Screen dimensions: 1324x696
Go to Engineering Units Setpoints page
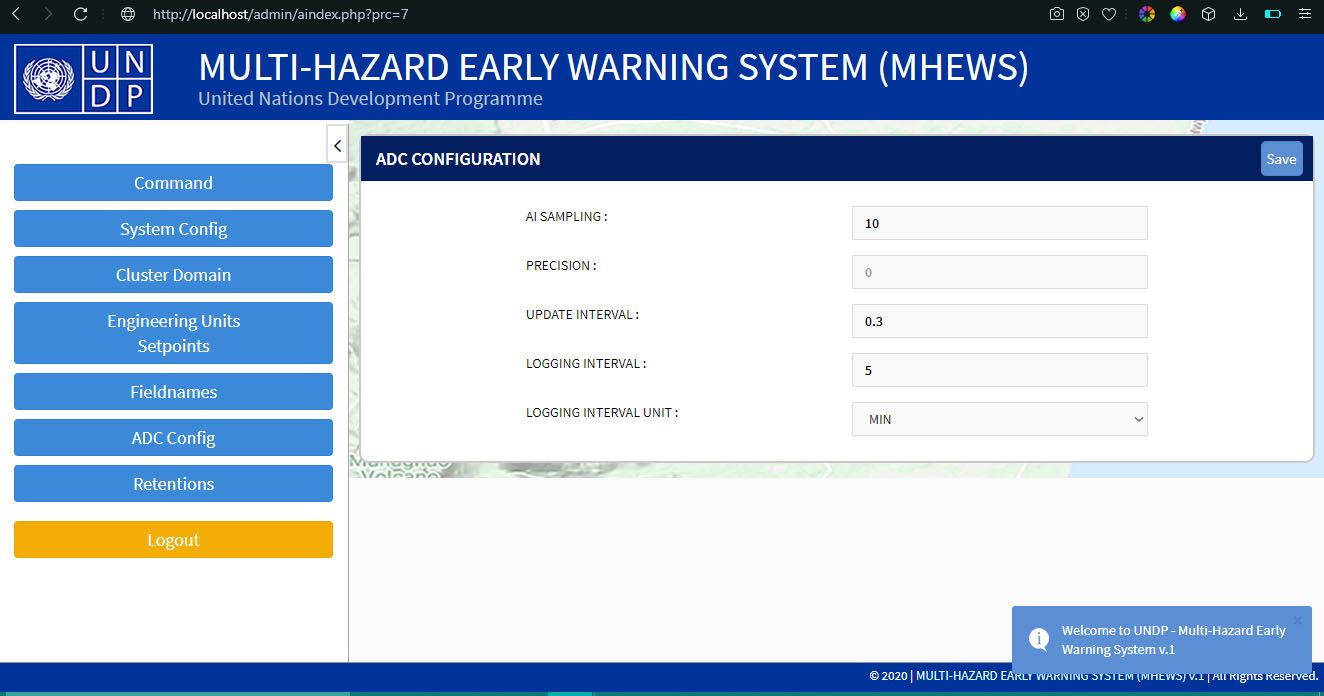click(x=173, y=333)
